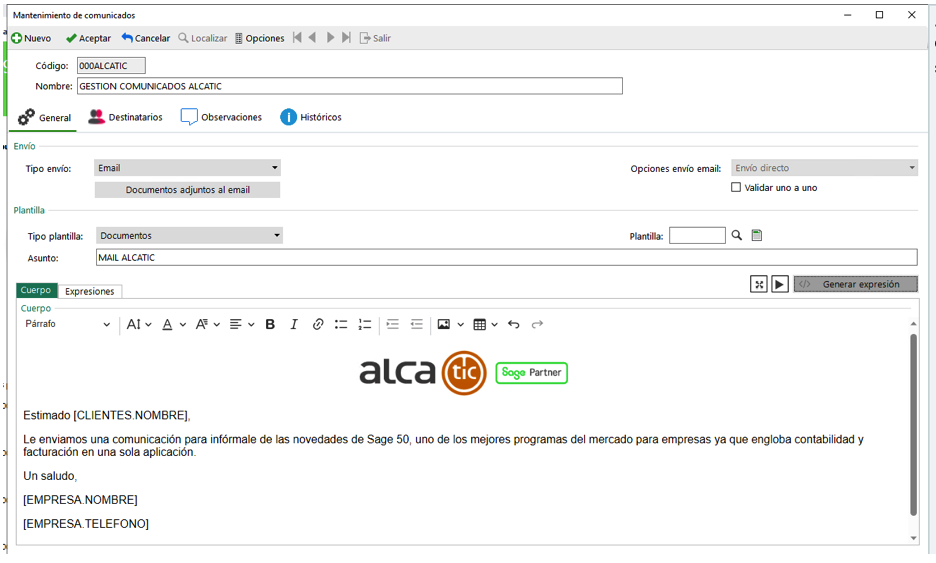Toggle the Validar uno a uno checkbox

point(736,187)
